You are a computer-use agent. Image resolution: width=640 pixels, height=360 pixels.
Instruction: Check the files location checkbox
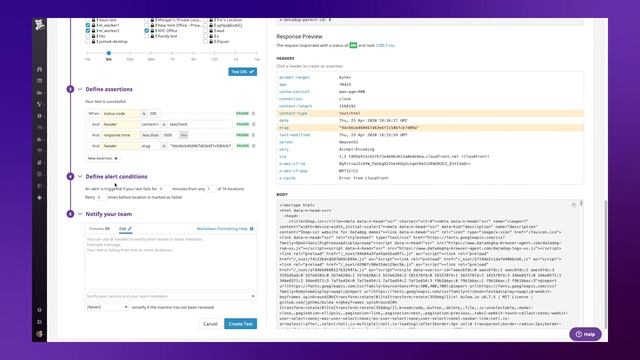click(87, 36)
